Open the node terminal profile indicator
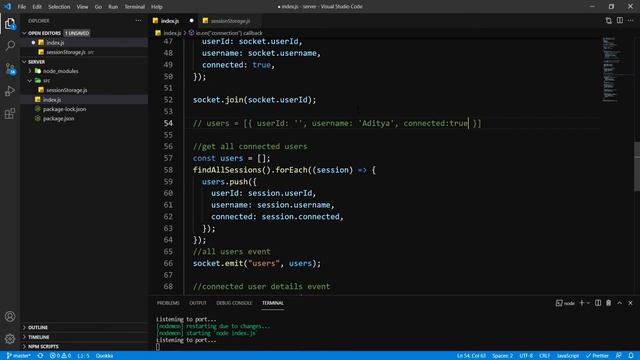The image size is (640, 360). click(565, 303)
